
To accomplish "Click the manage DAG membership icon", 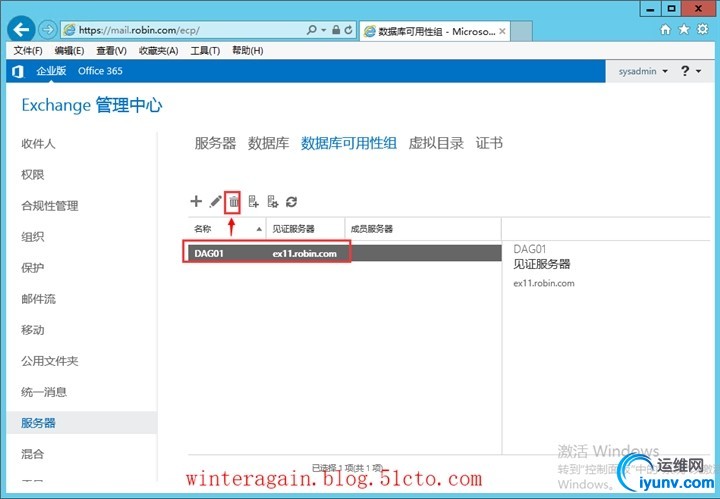I will click(x=253, y=201).
